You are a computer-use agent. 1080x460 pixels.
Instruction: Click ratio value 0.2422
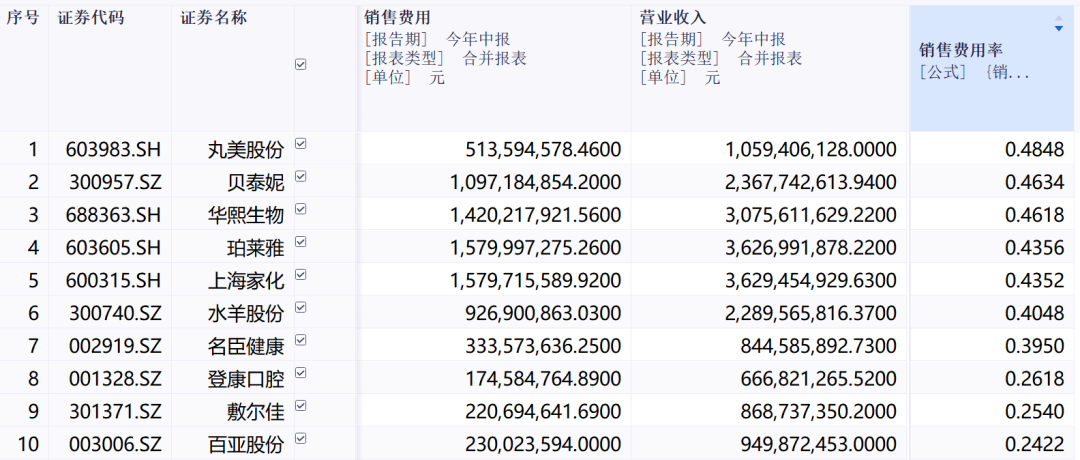(1035, 445)
